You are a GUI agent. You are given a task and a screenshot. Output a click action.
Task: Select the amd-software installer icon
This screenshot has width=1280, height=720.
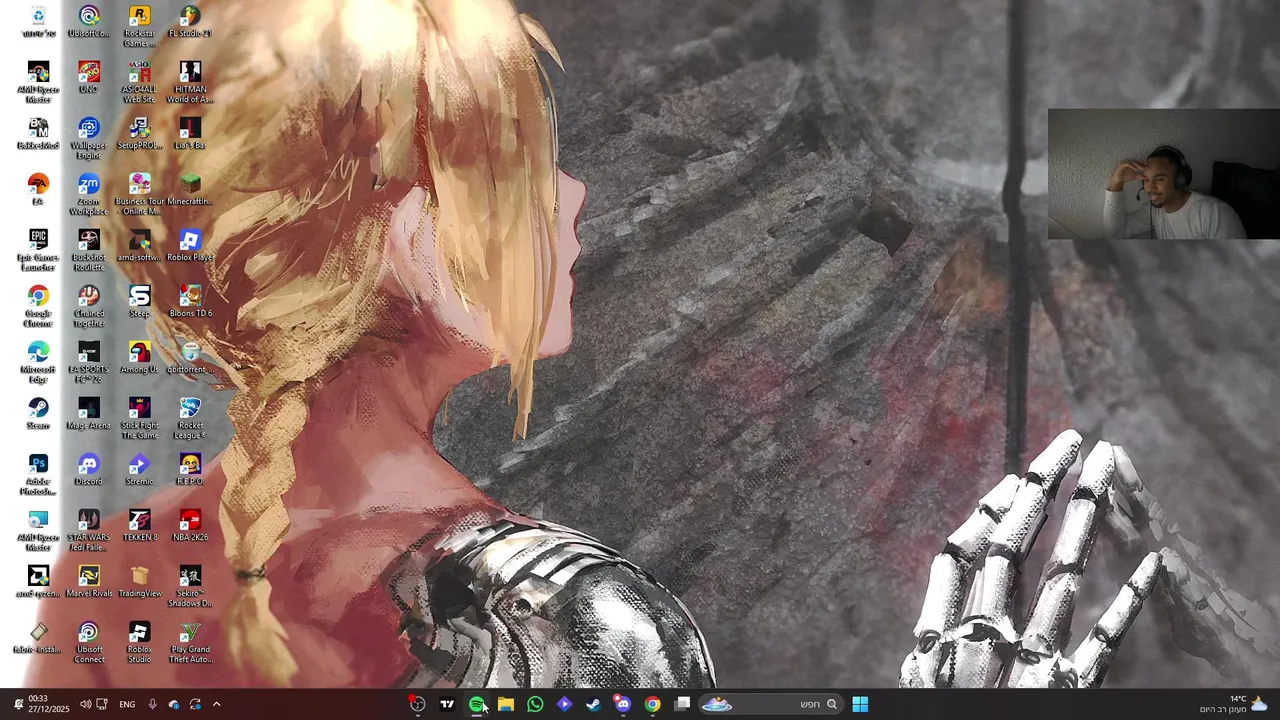[140, 245]
